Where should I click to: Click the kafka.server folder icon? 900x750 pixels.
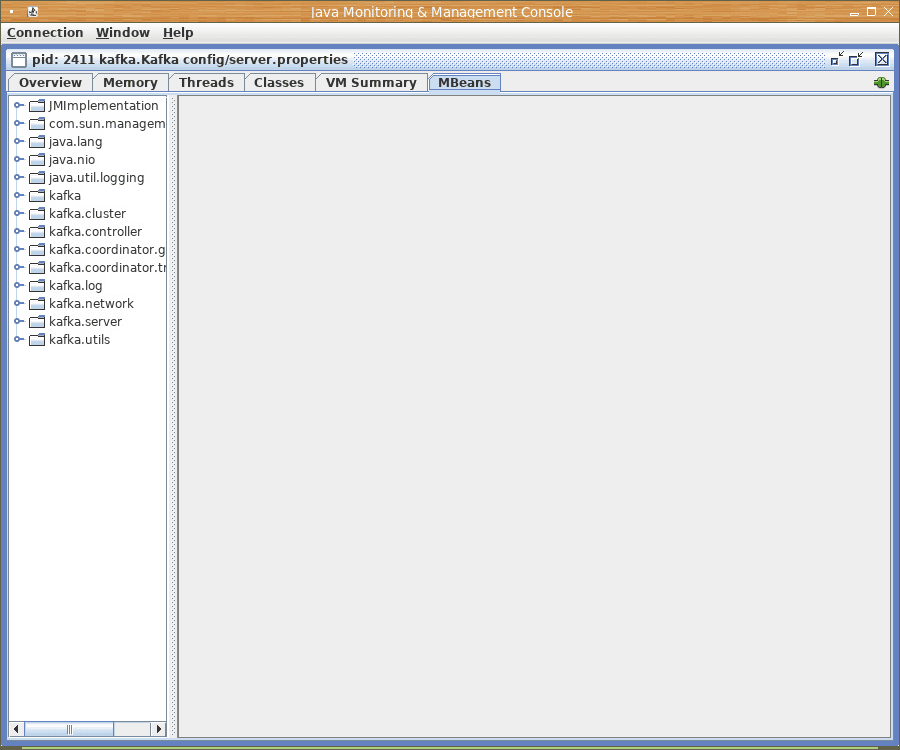coord(37,321)
